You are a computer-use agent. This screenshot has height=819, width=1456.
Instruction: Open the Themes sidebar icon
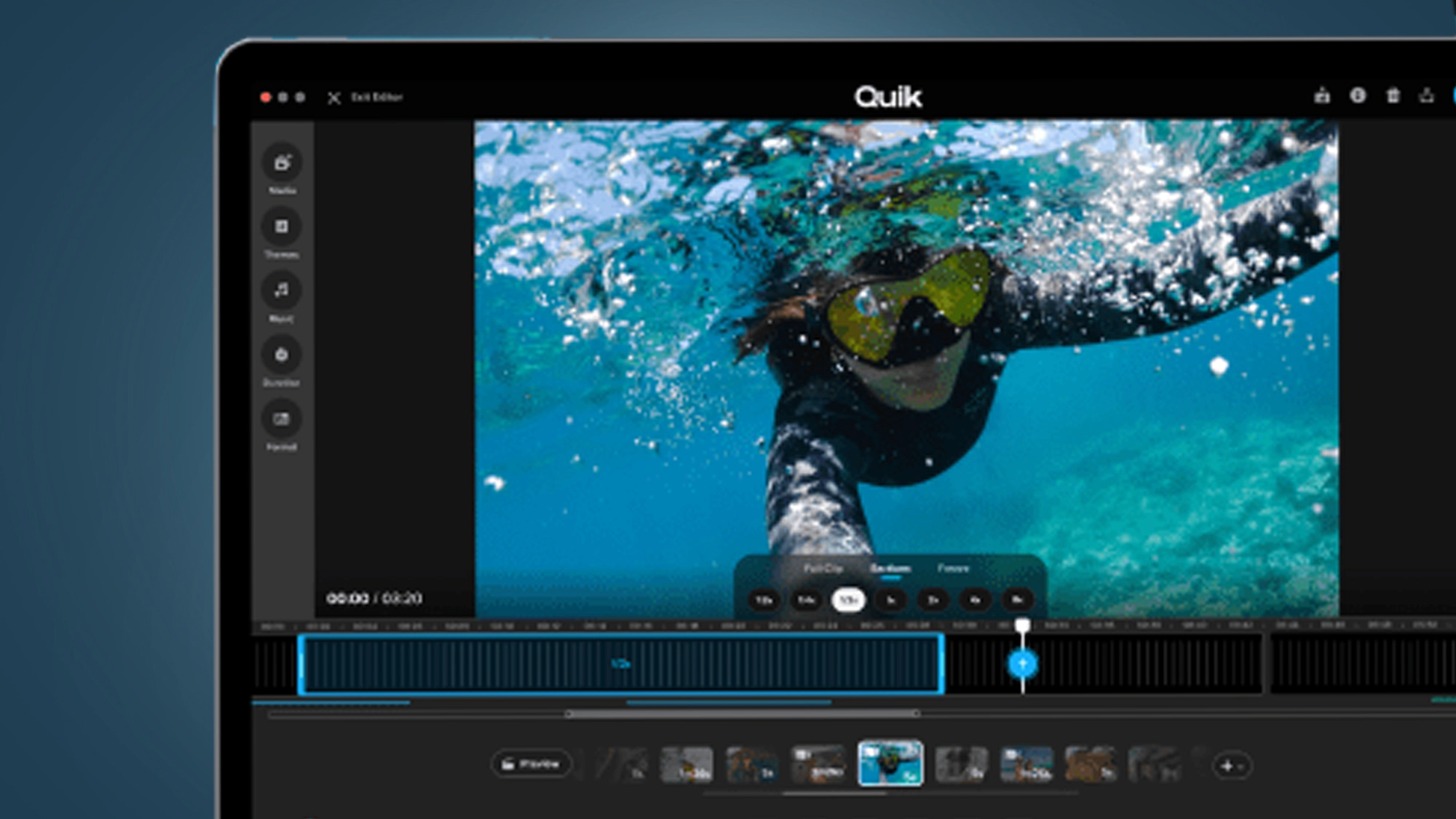(282, 227)
